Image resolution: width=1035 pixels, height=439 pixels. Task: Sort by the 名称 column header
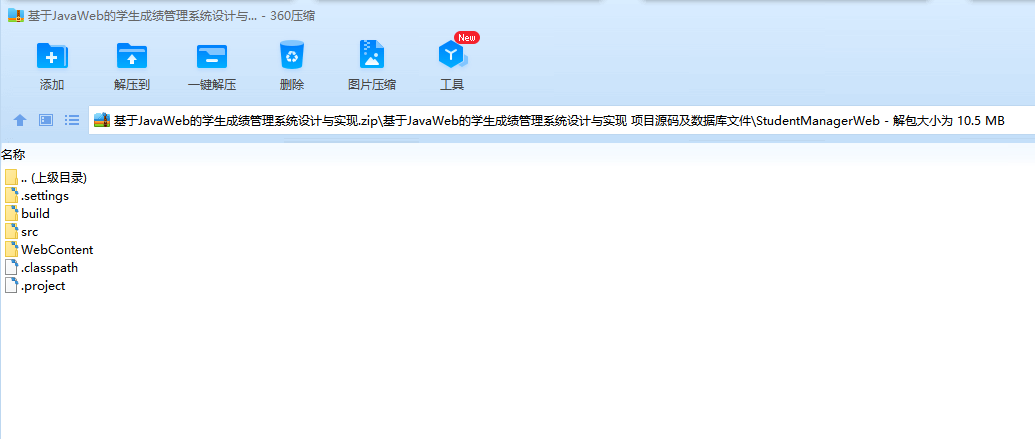13,154
